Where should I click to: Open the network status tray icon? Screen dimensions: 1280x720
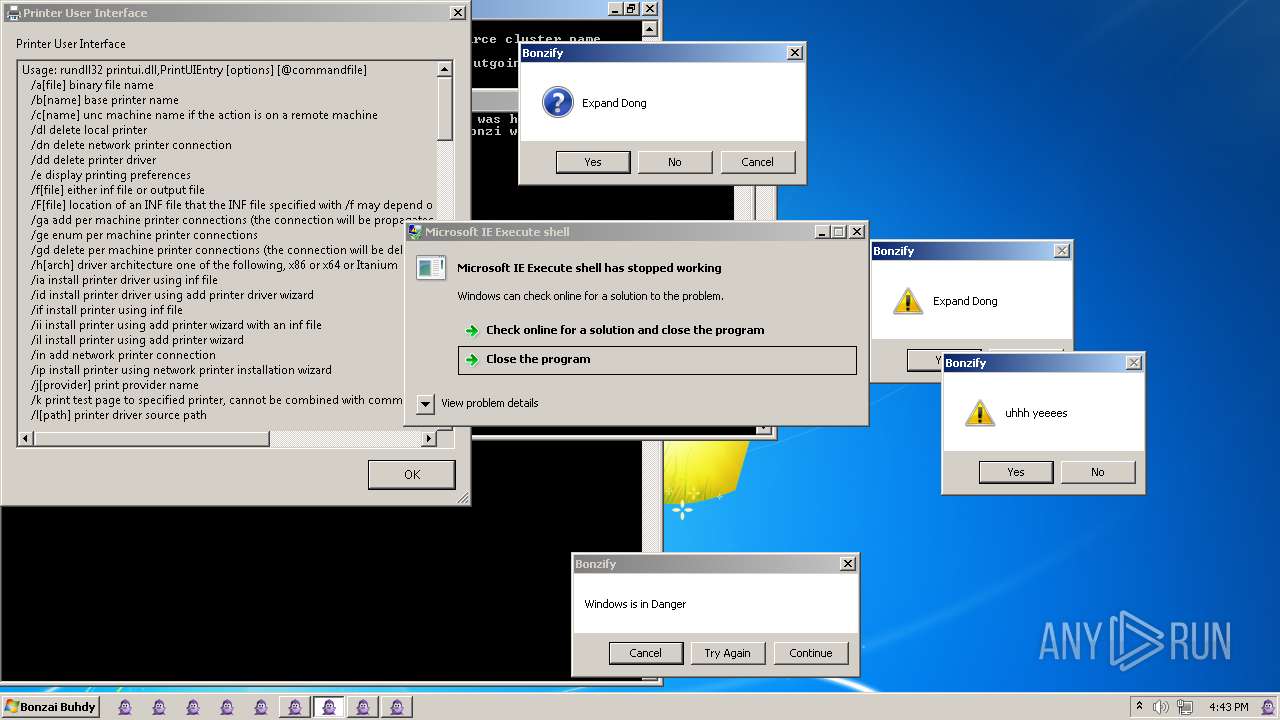click(1185, 707)
